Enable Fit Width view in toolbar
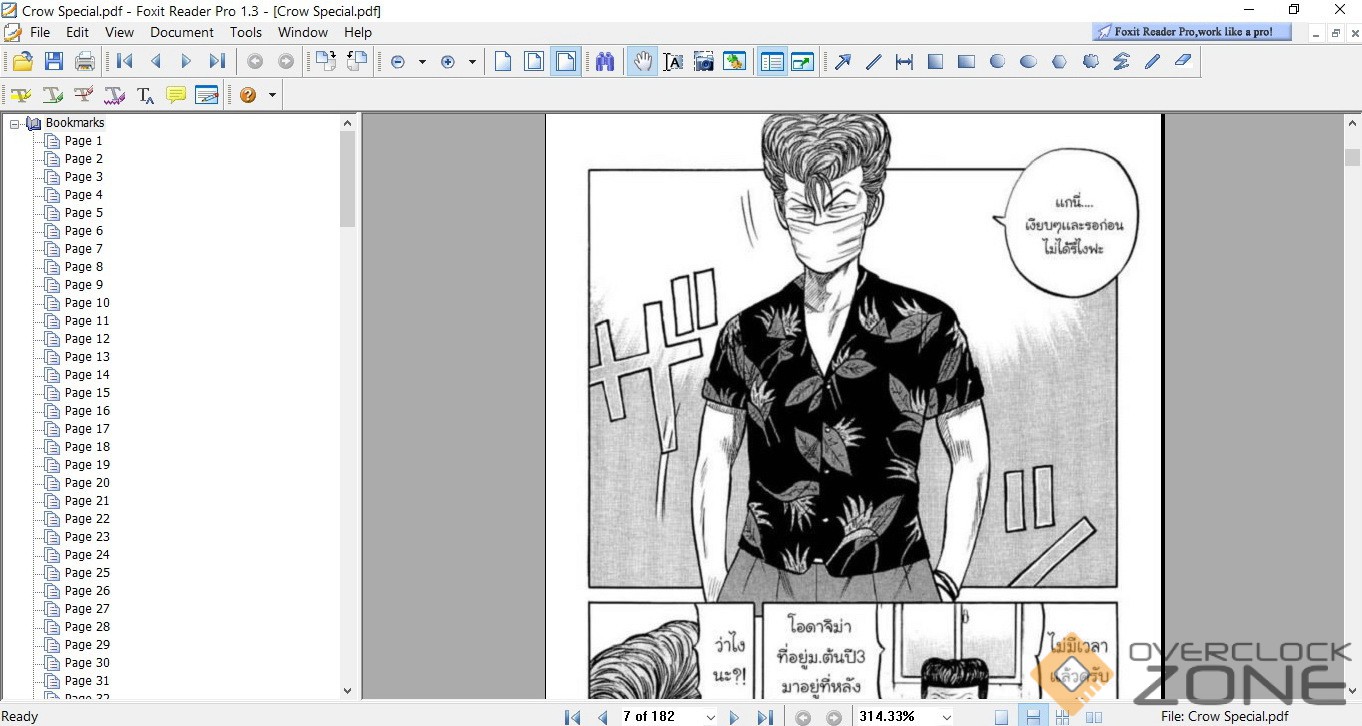The height and width of the screenshot is (726, 1362). [566, 62]
